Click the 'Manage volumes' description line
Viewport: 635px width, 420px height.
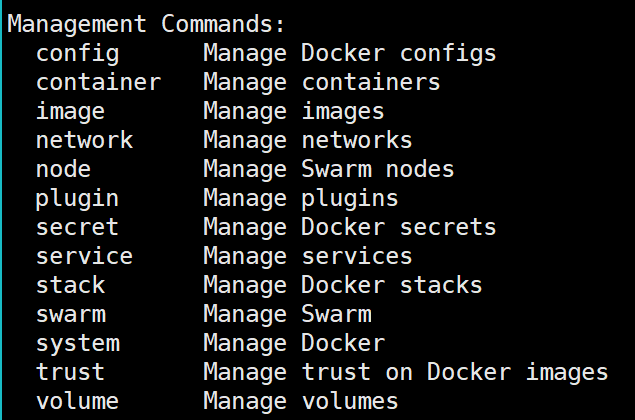pos(300,401)
